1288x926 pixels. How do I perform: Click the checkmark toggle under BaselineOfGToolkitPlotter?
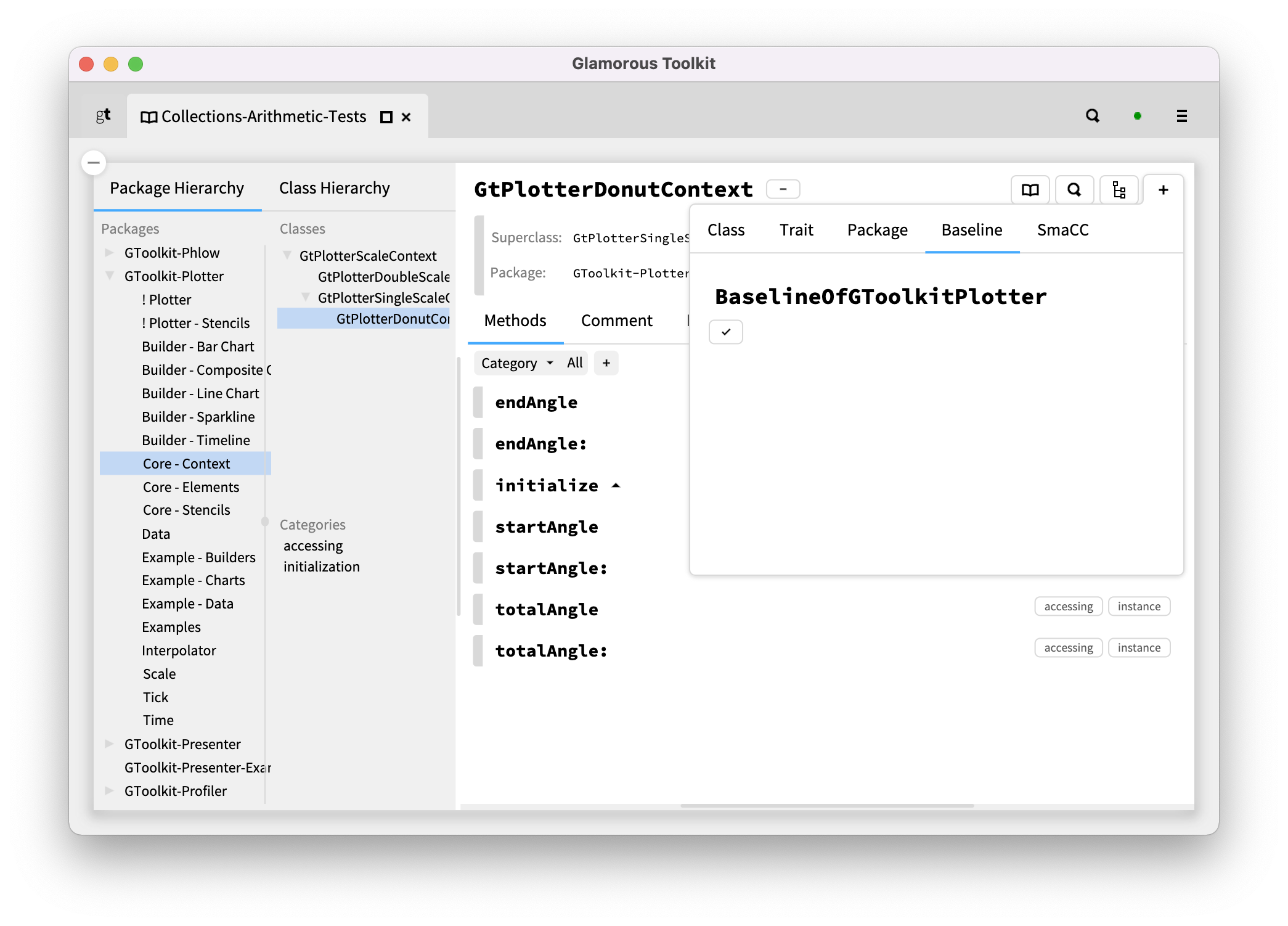[x=726, y=332]
